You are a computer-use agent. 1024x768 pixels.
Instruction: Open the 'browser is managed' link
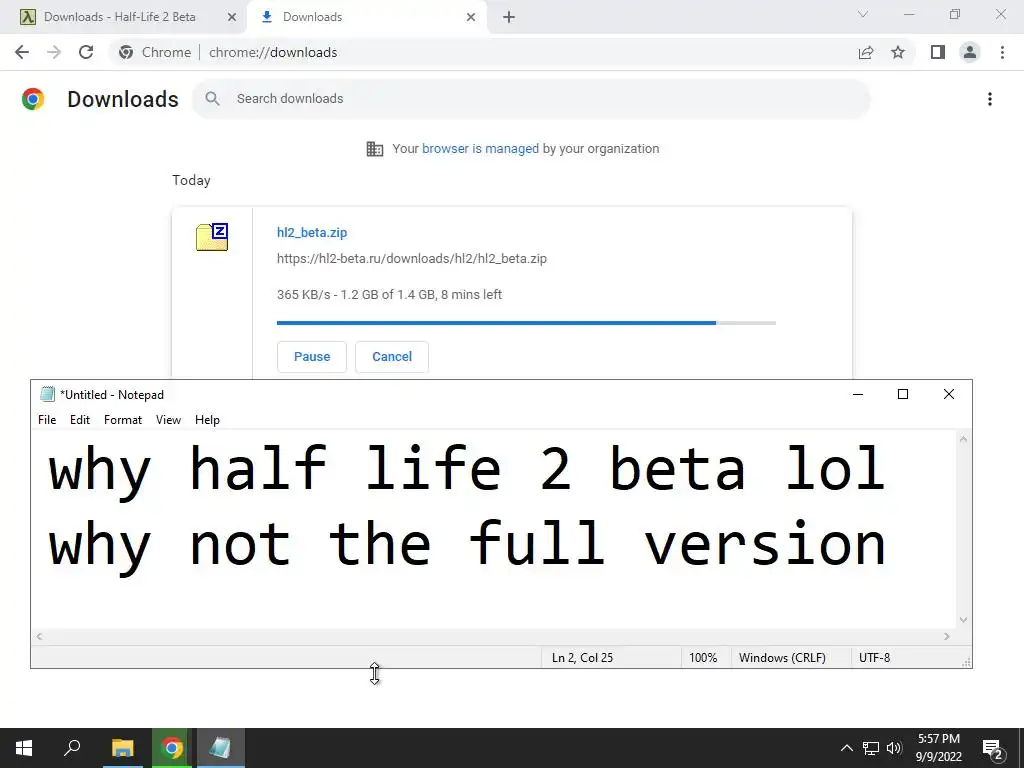(480, 149)
